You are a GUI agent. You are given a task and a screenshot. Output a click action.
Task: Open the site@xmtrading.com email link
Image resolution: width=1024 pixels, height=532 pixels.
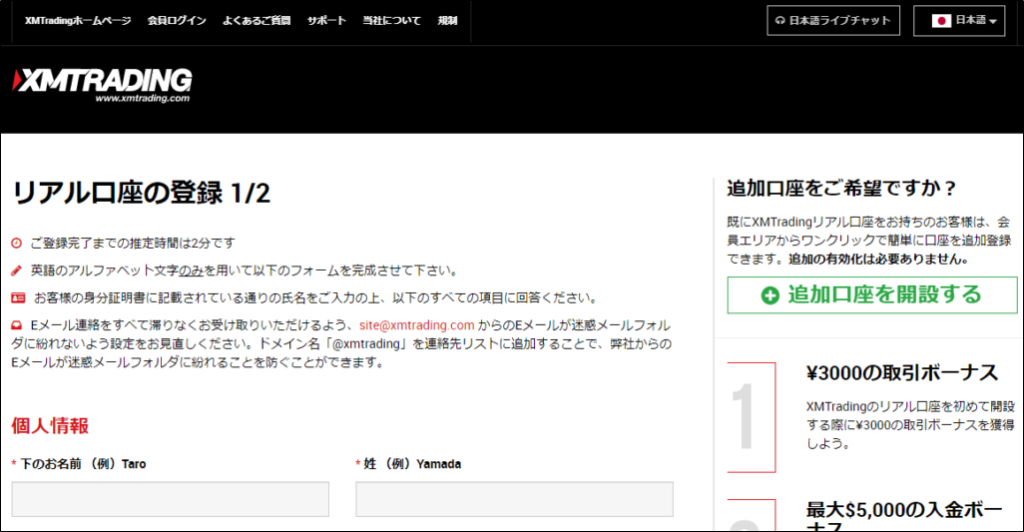tap(417, 325)
